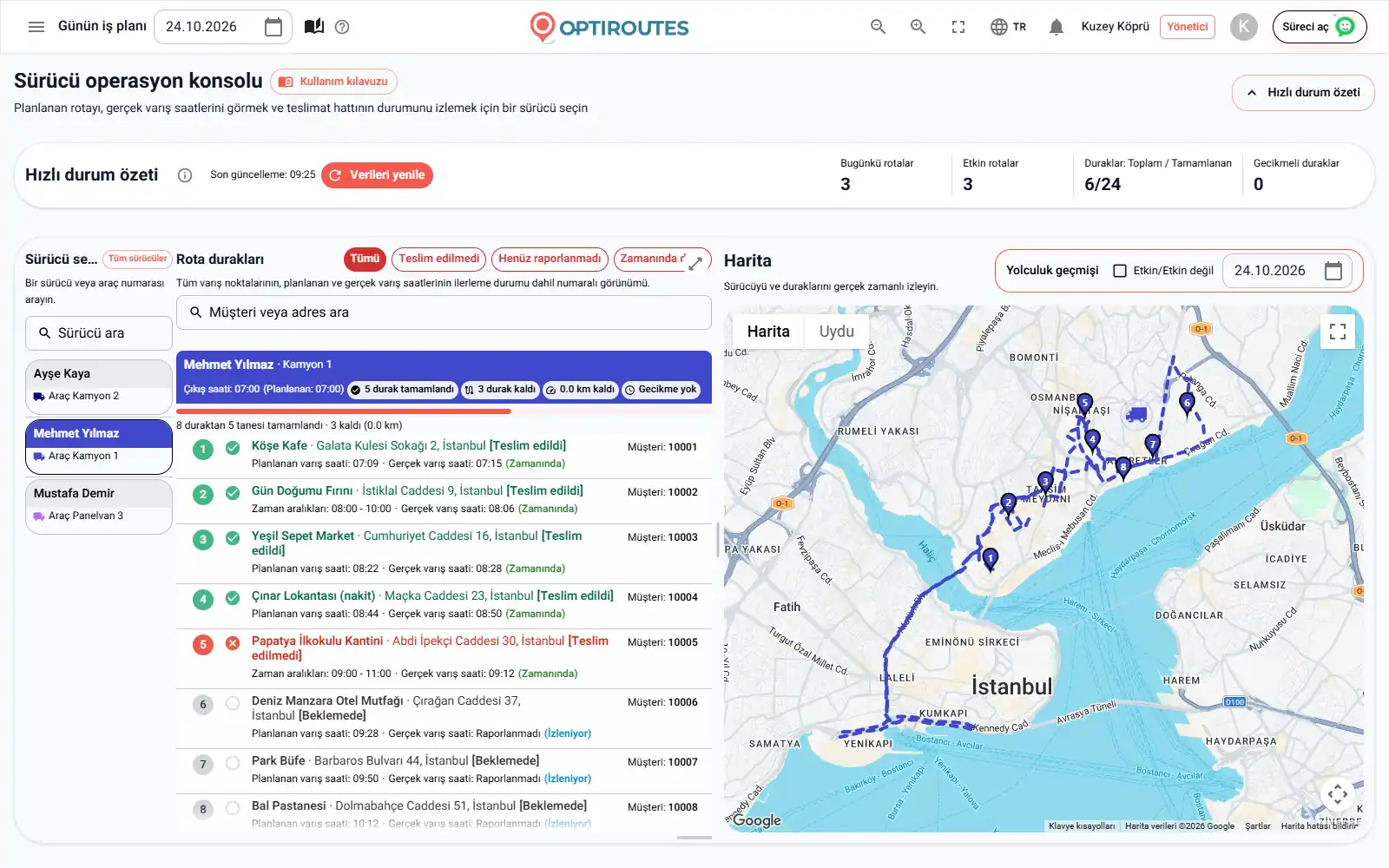Focus the Sürücü ara search field

99,333
